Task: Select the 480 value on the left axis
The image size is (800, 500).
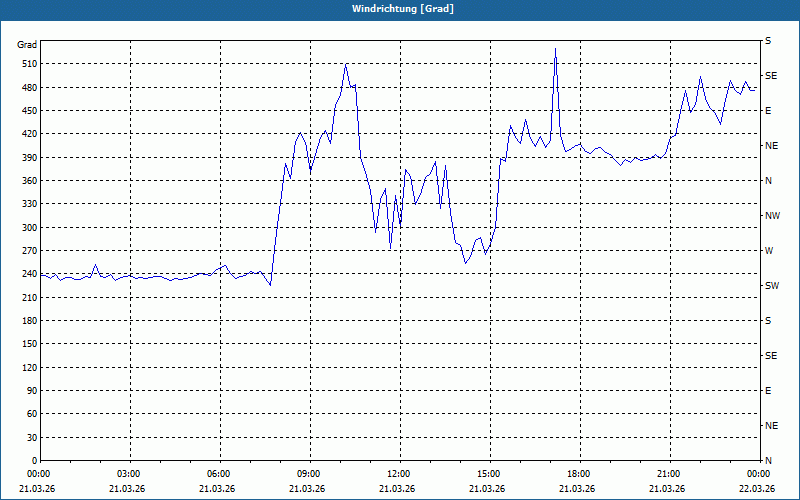Action: (x=30, y=88)
